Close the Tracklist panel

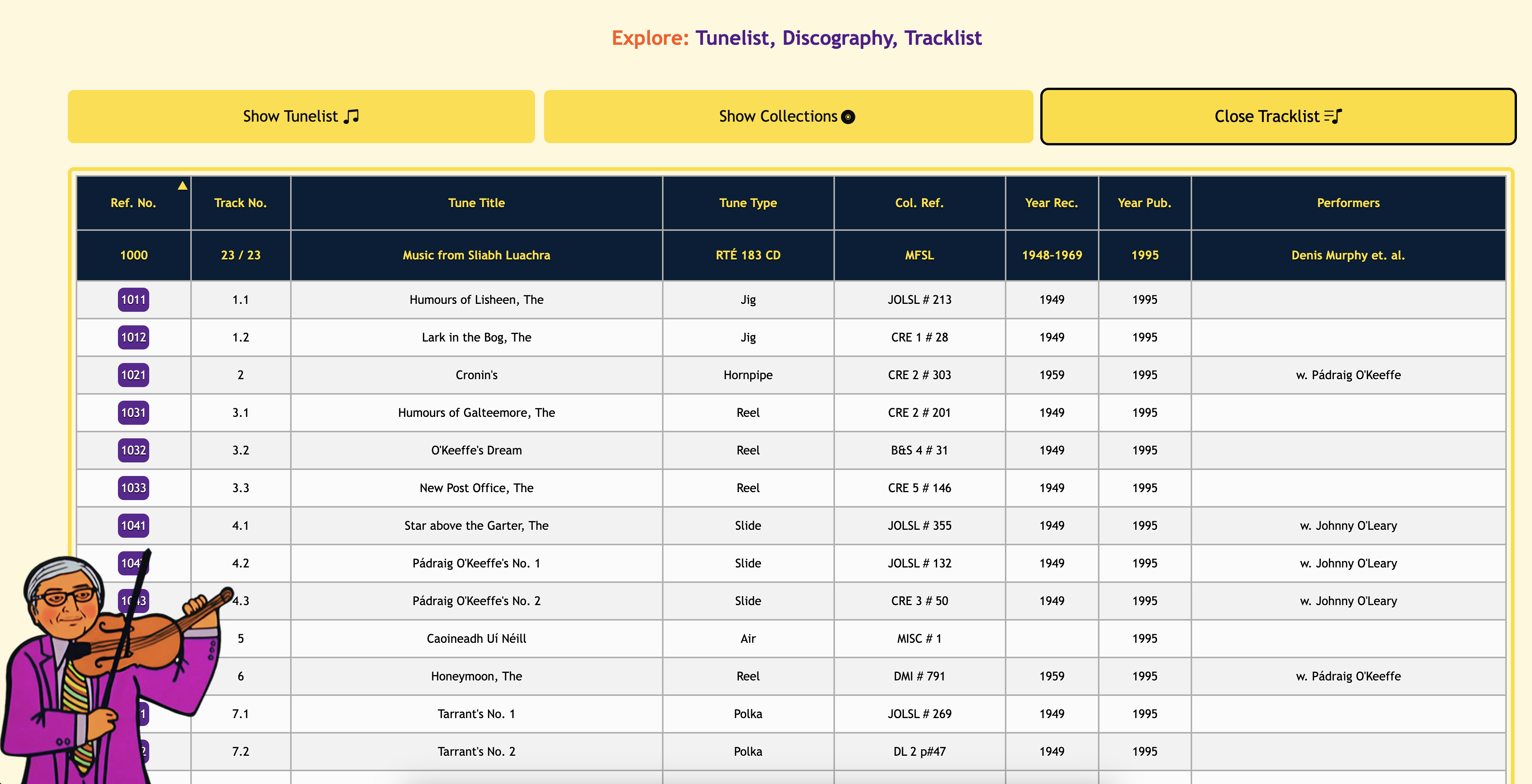point(1277,116)
